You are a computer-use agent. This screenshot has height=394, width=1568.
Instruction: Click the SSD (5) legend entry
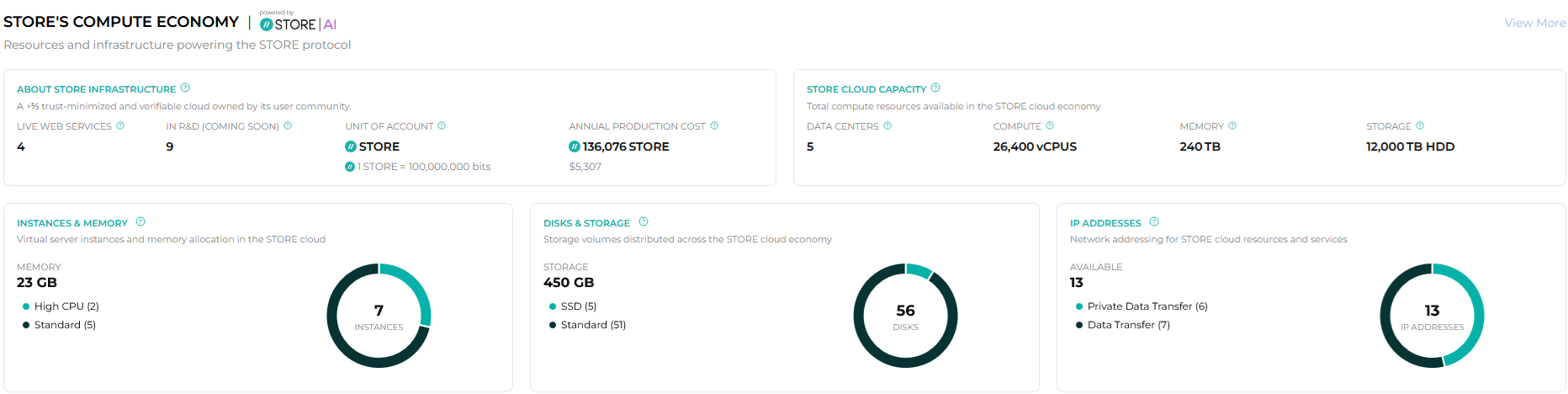(x=573, y=306)
